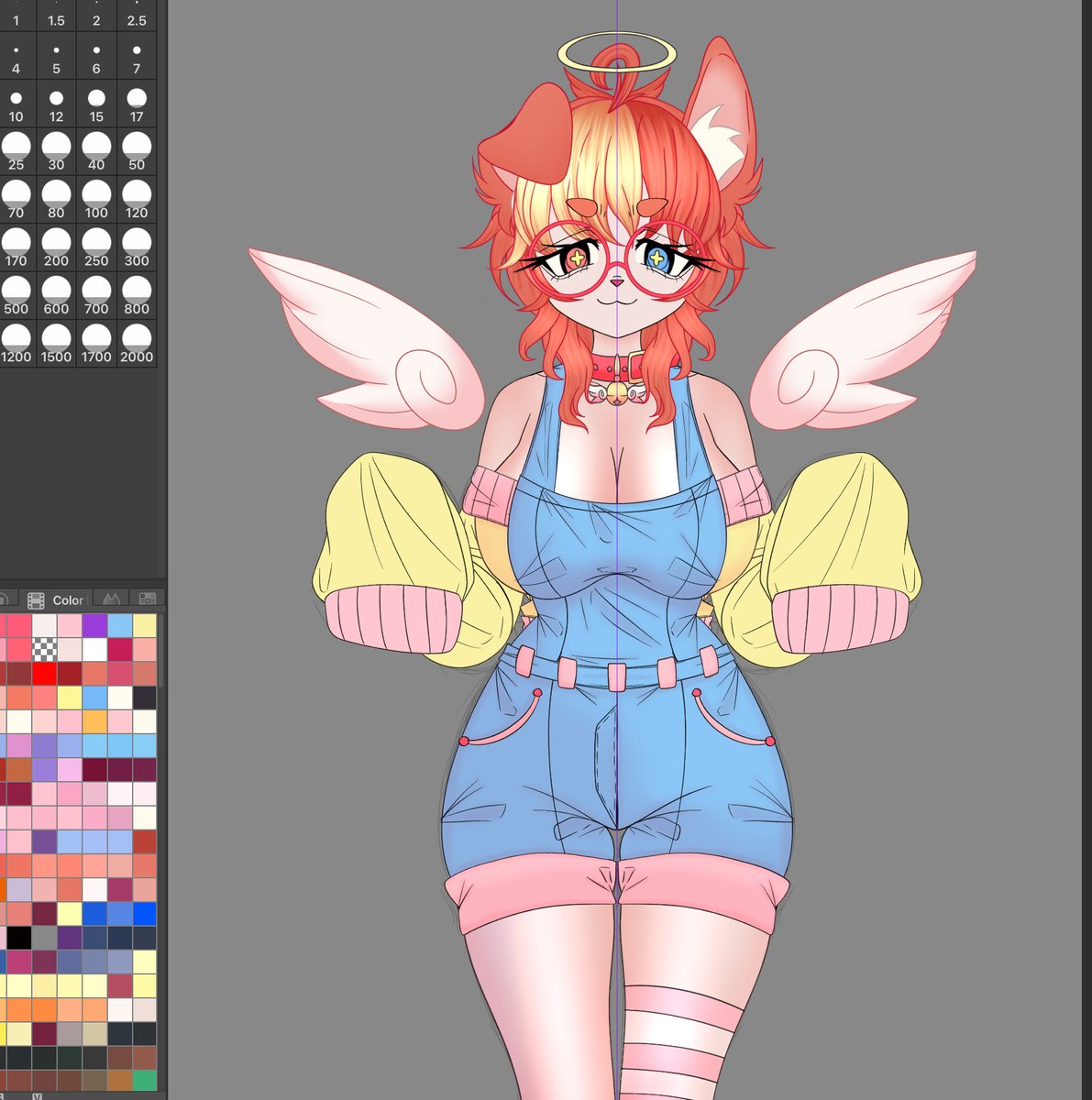Use the 300 brush size preset
Image resolution: width=1092 pixels, height=1100 pixels.
coord(137,247)
